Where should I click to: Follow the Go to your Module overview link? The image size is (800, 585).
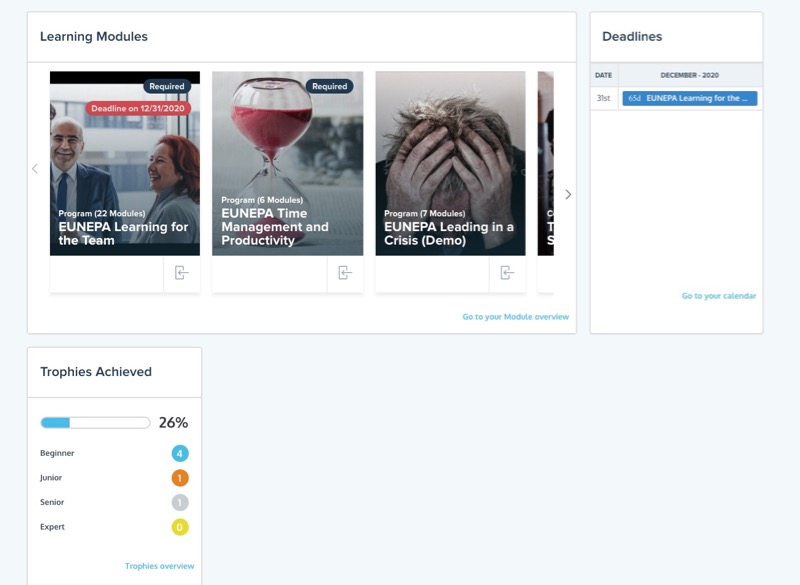[515, 317]
